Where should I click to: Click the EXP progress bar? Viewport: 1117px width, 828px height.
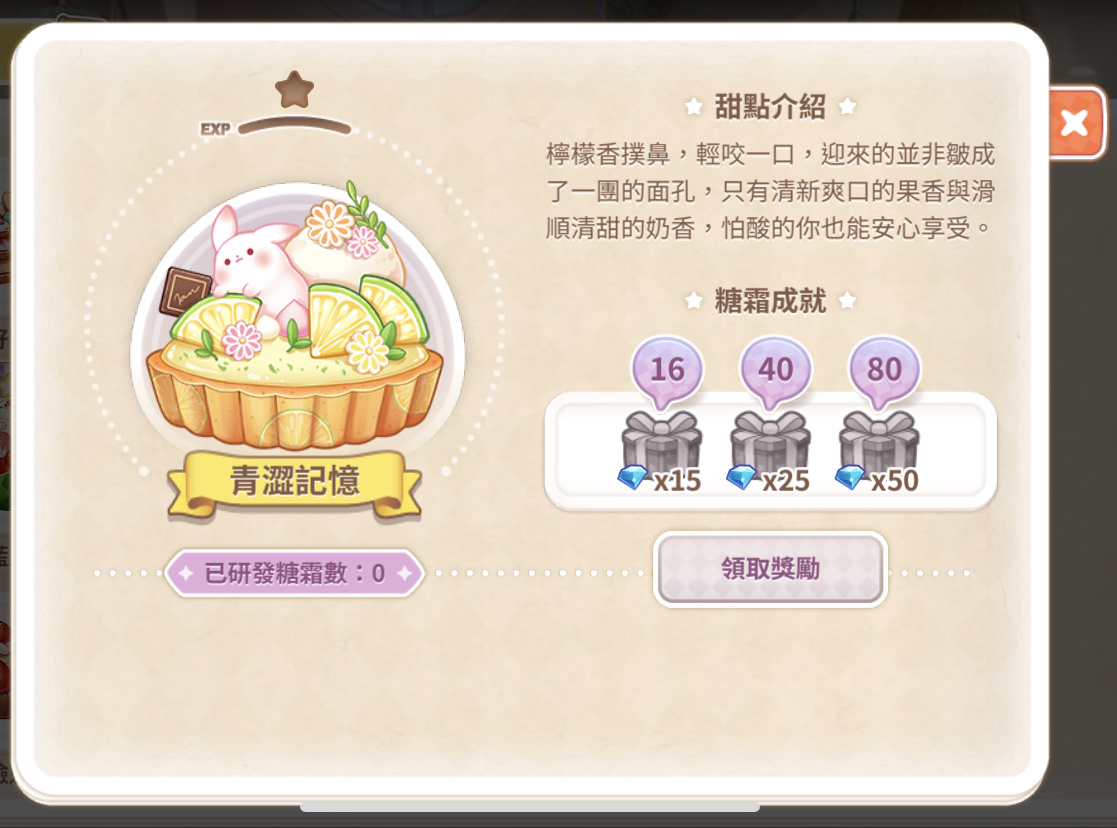pos(295,128)
